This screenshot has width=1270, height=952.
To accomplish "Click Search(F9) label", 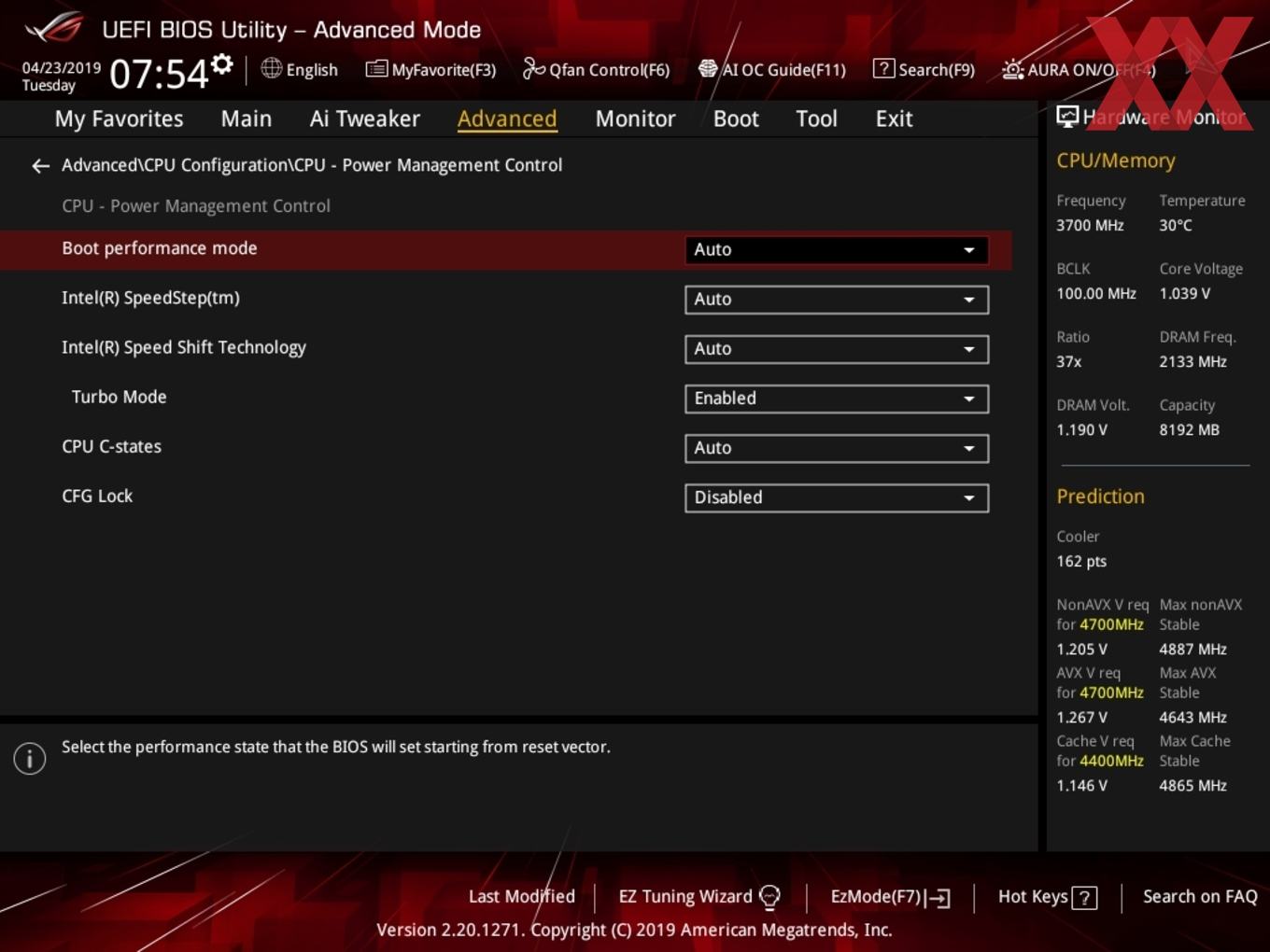I will click(937, 70).
